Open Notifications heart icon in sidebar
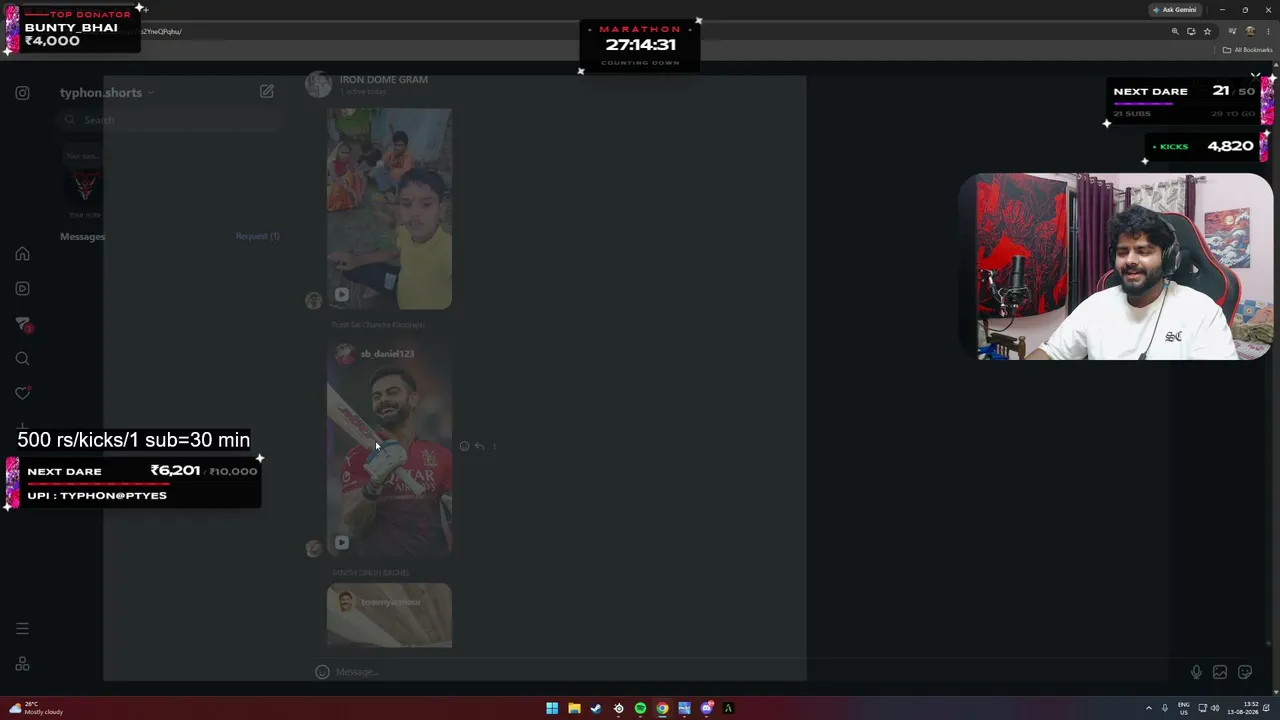The image size is (1280, 720). pyautogui.click(x=22, y=393)
